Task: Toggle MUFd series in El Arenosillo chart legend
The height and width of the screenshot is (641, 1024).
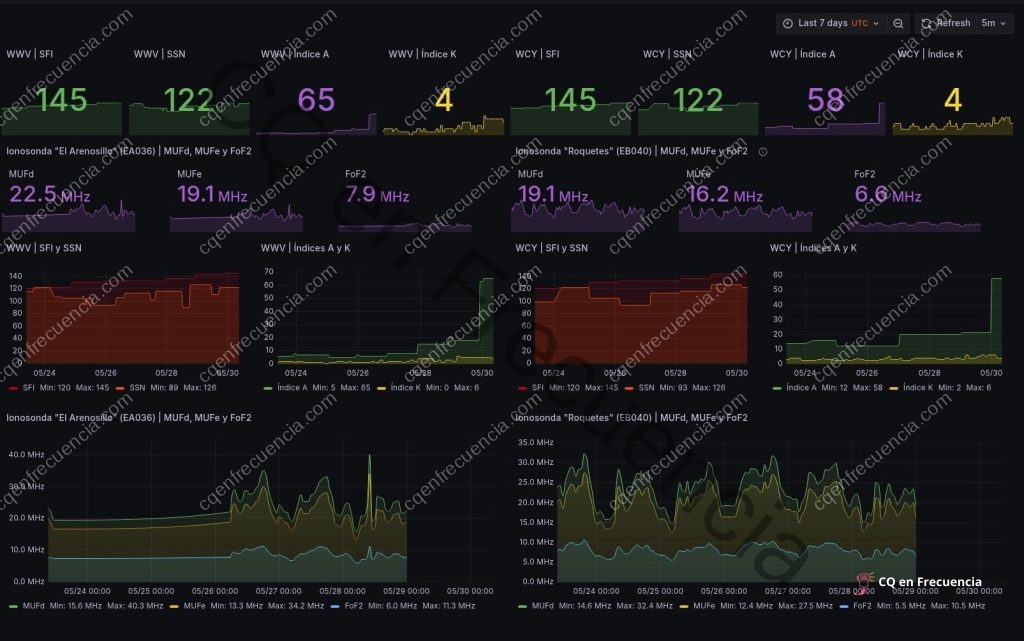Action: click(40, 605)
